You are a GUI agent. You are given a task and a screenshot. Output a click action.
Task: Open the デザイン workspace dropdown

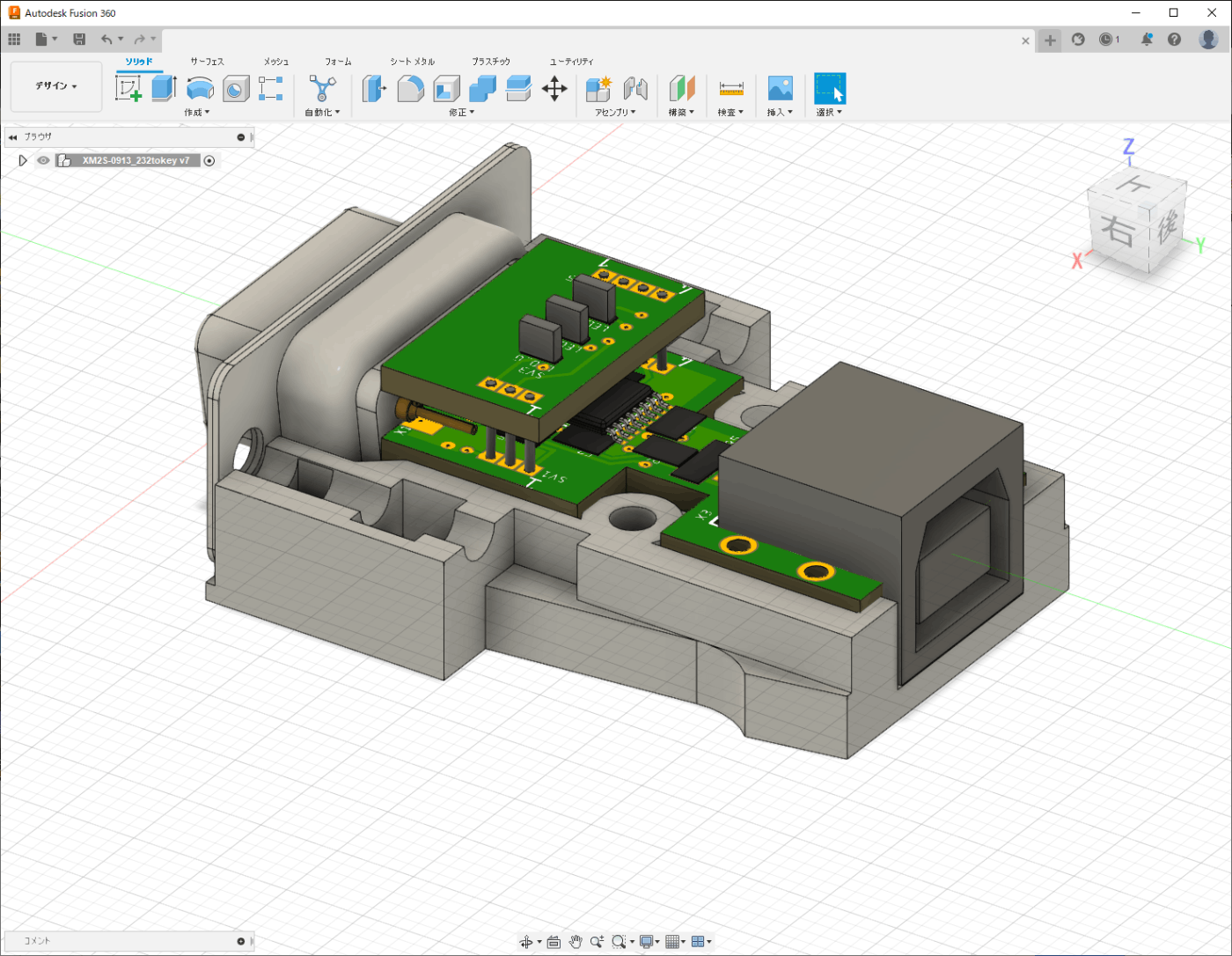click(56, 86)
